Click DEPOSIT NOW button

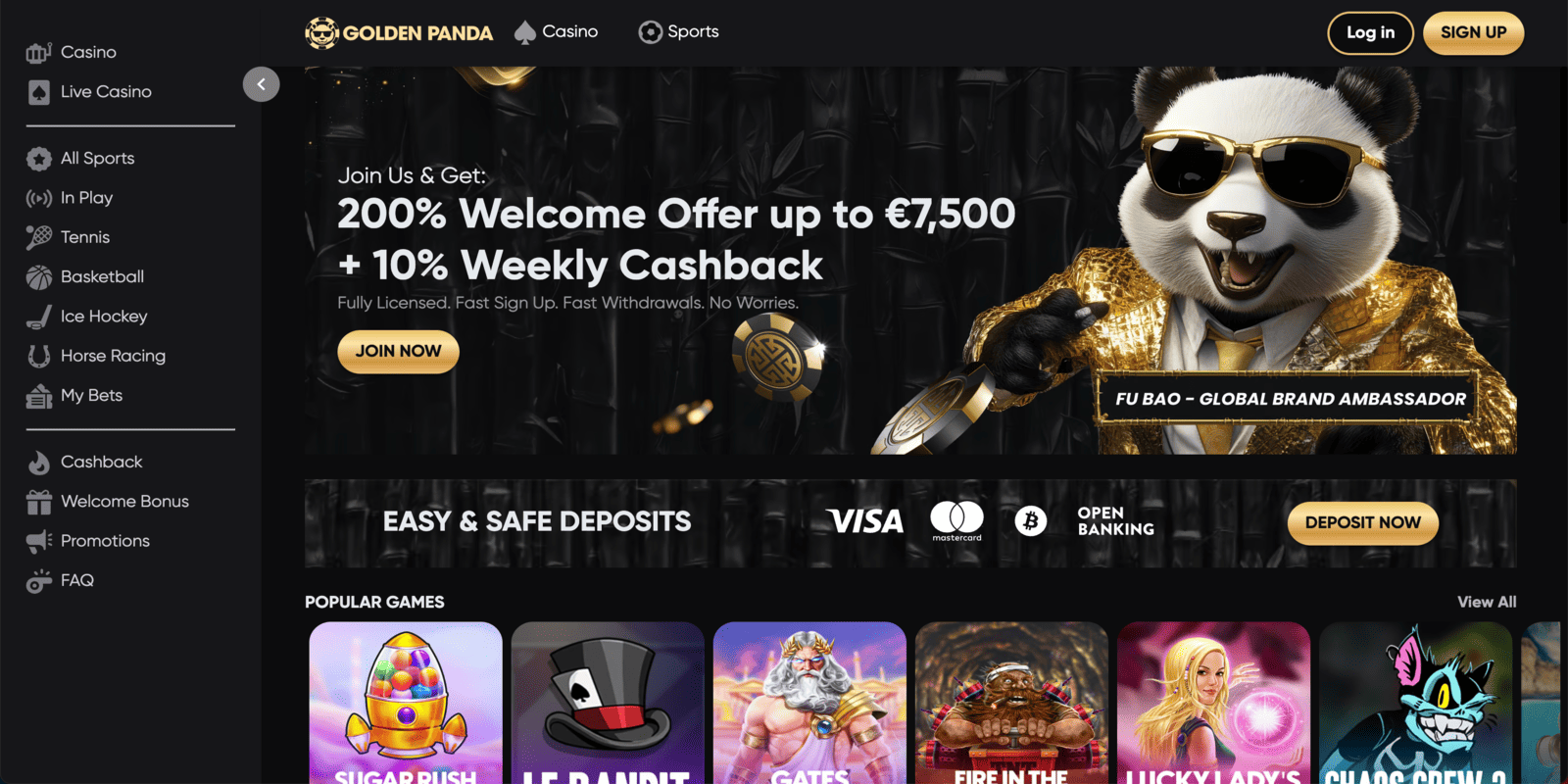(x=1362, y=523)
